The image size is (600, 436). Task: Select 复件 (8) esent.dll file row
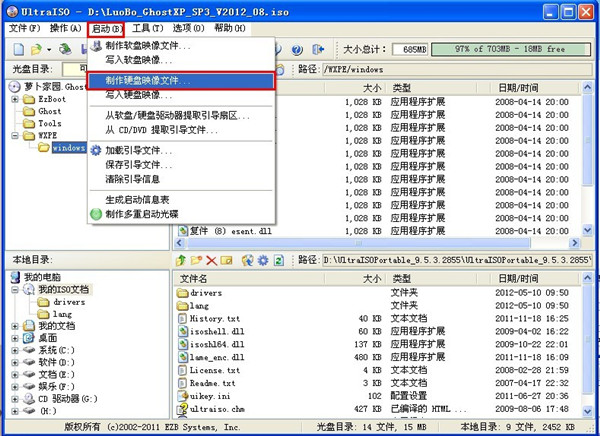pyautogui.click(x=377, y=231)
